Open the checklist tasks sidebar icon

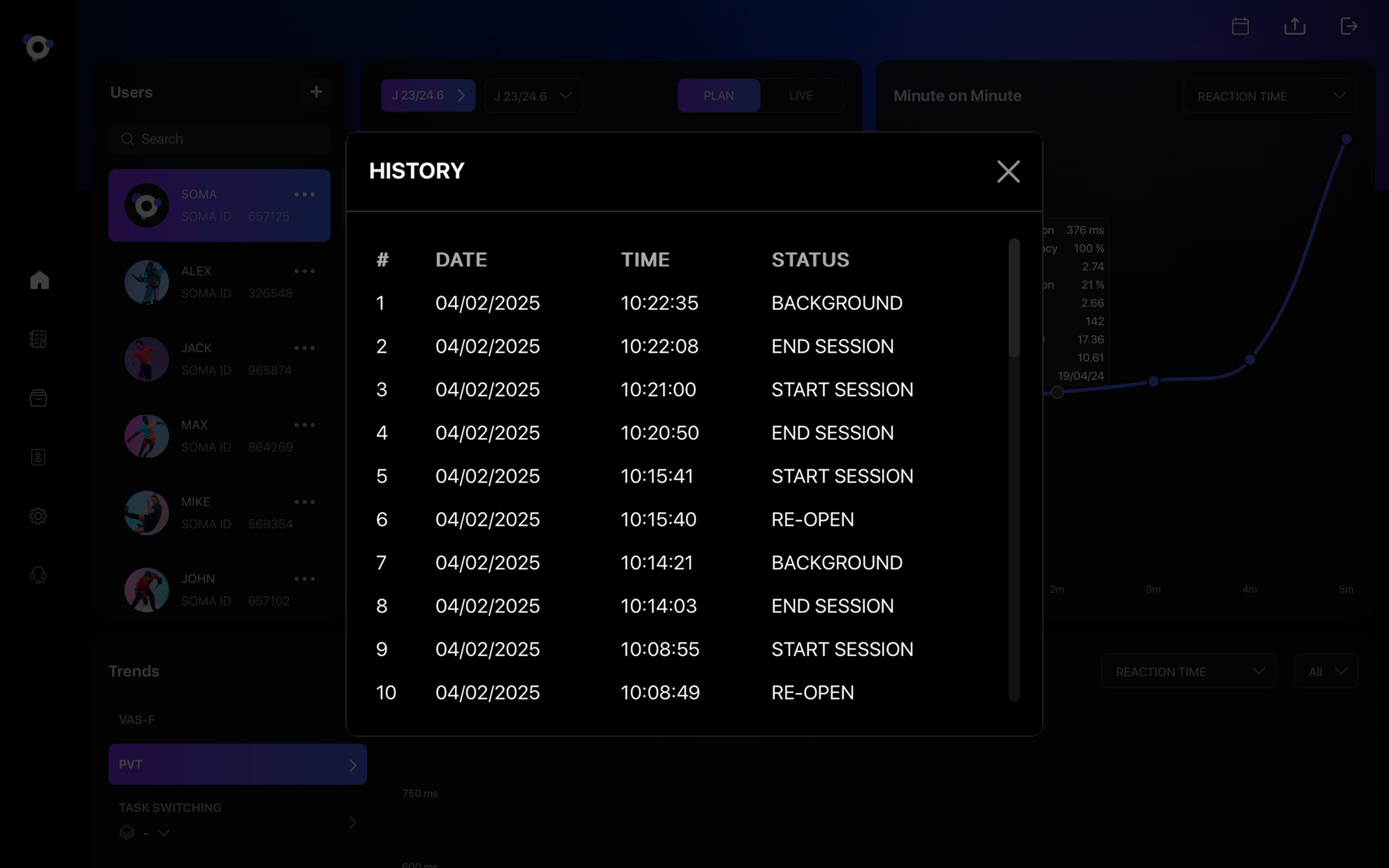[x=39, y=339]
